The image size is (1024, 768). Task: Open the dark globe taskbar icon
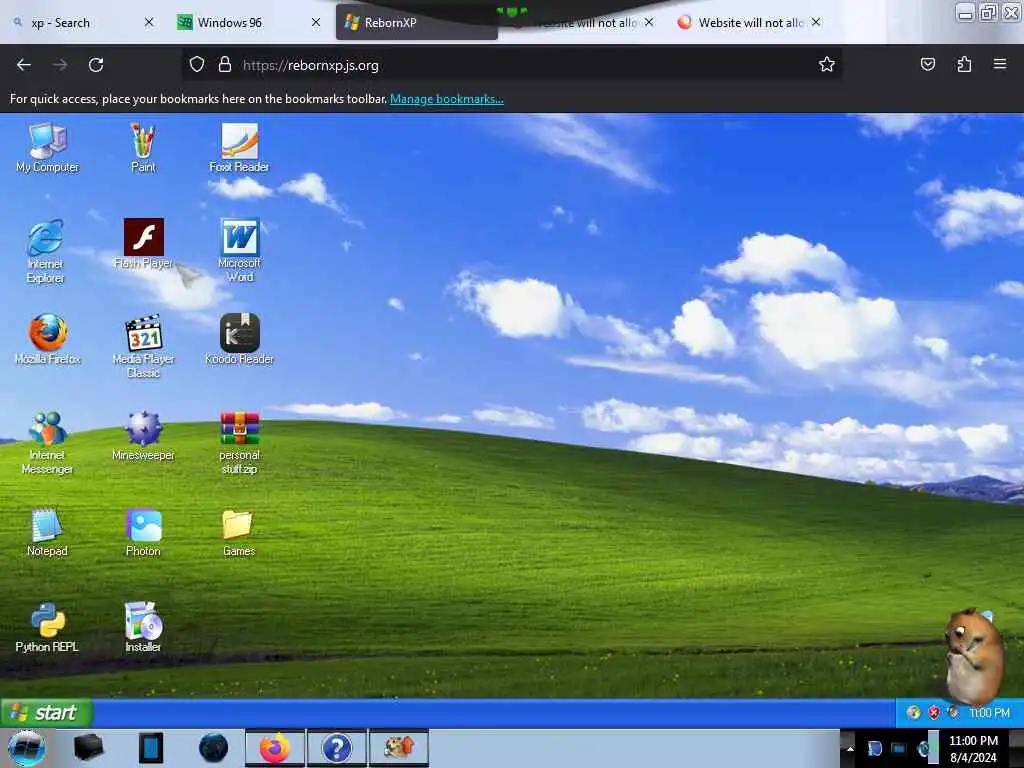coord(214,748)
